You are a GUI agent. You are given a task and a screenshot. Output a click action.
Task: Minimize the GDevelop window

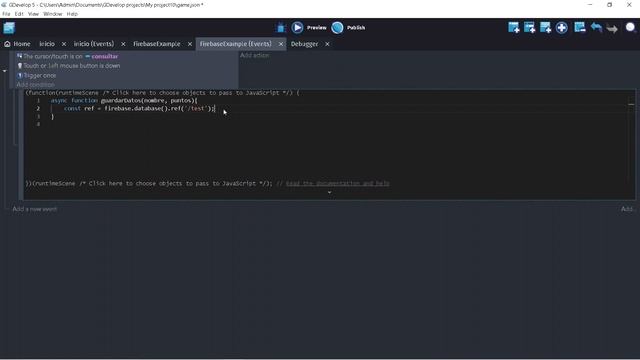pos(590,5)
